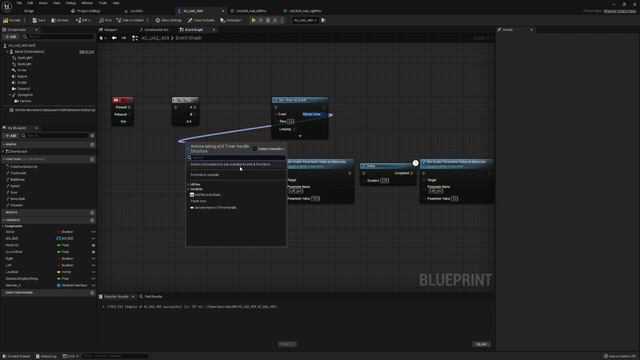Click the Add button in My Blueprint panel
Image resolution: width=640 pixels, height=360 pixels.
(11, 136)
